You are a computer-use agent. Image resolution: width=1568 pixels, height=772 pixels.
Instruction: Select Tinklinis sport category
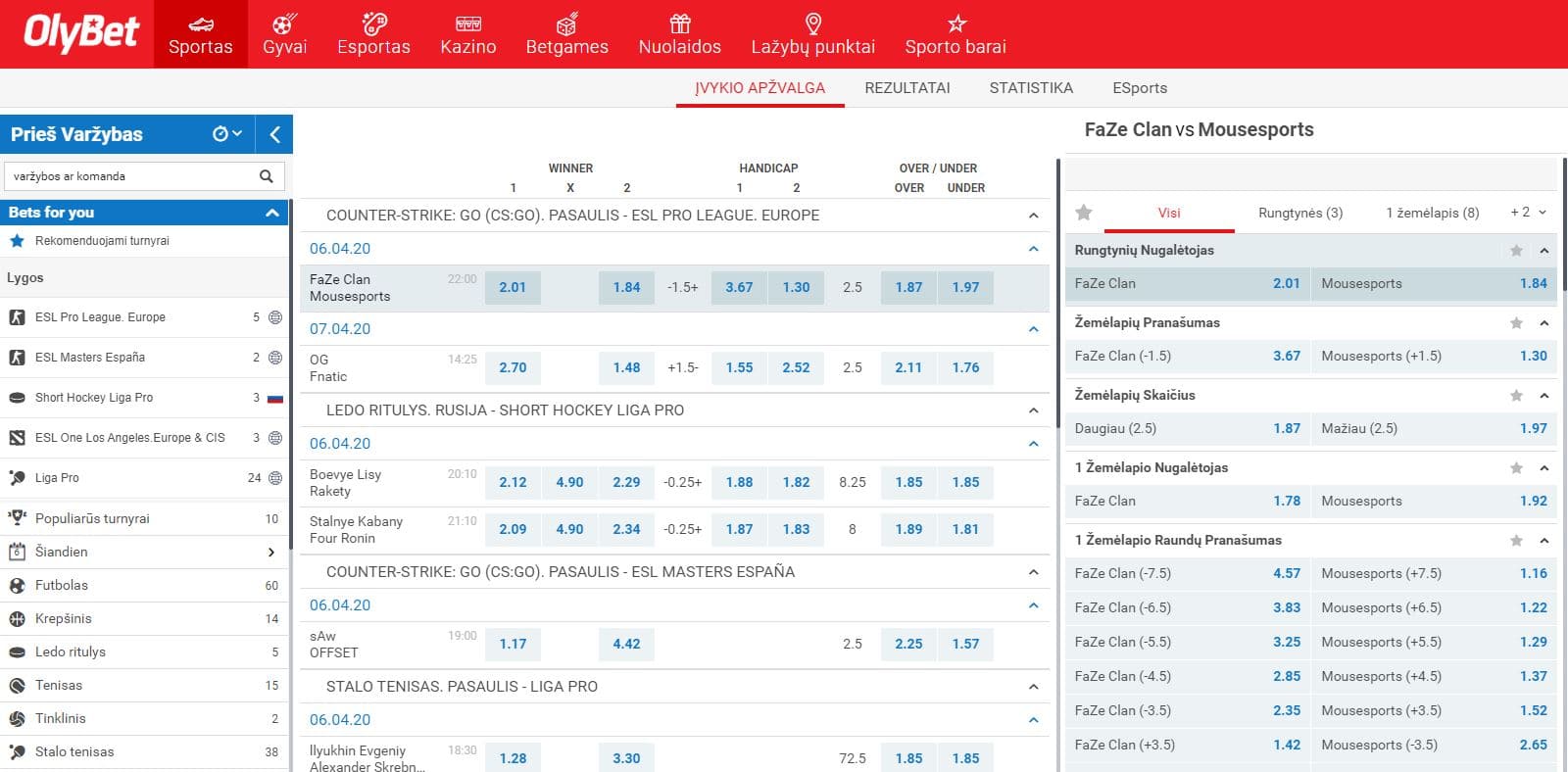[x=145, y=718]
